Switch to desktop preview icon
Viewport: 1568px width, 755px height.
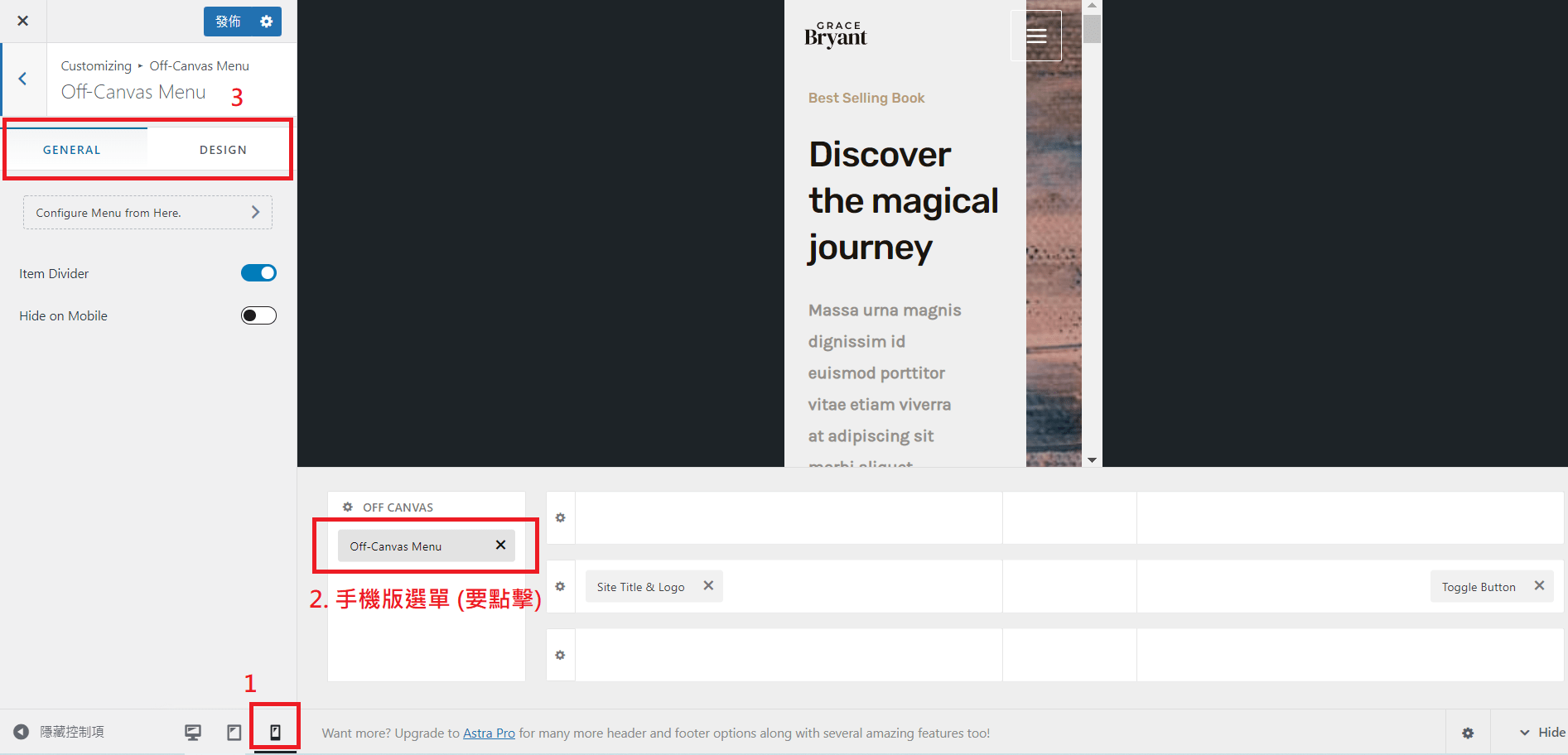pyautogui.click(x=193, y=733)
